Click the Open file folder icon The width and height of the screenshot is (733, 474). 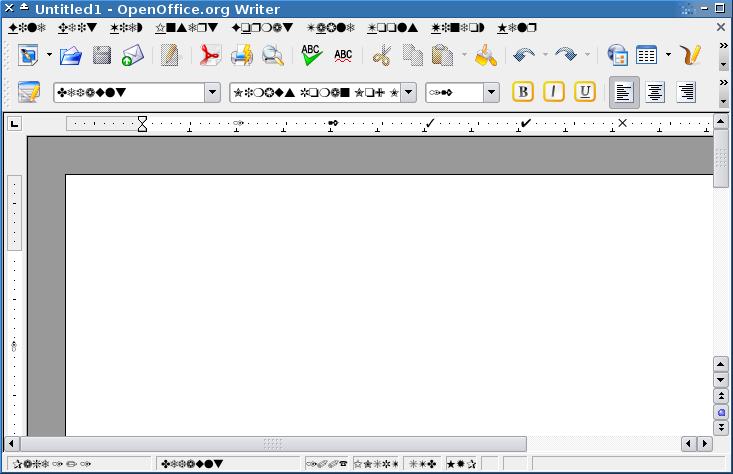(70, 55)
